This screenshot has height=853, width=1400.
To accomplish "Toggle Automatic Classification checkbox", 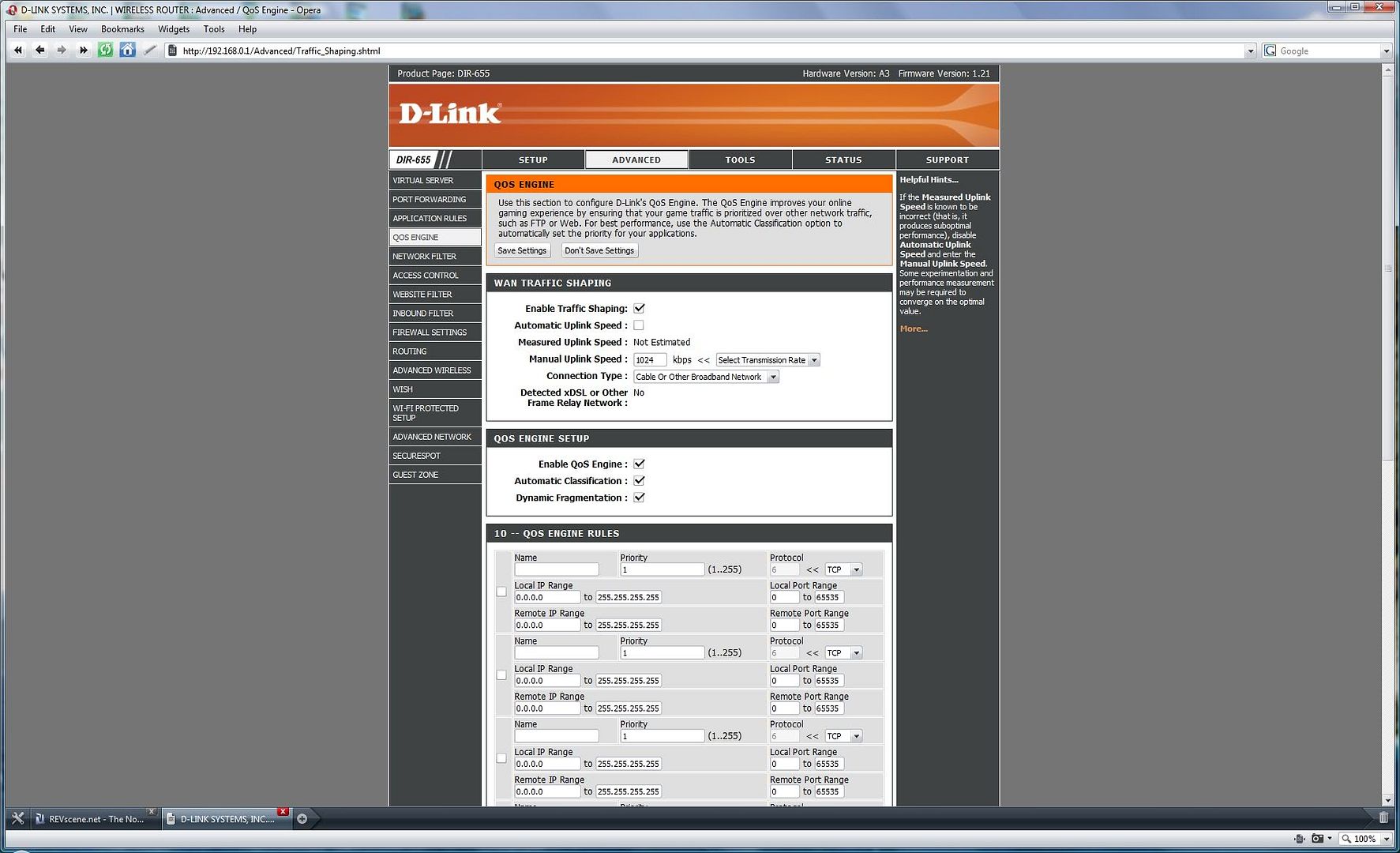I will 639,481.
